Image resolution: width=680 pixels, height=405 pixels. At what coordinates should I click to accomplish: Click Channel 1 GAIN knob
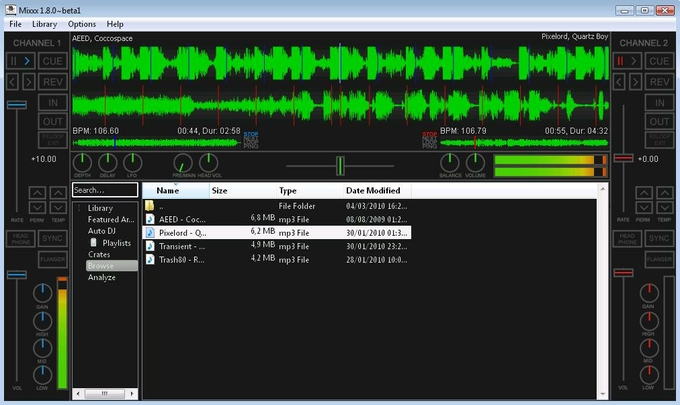pyautogui.click(x=42, y=294)
